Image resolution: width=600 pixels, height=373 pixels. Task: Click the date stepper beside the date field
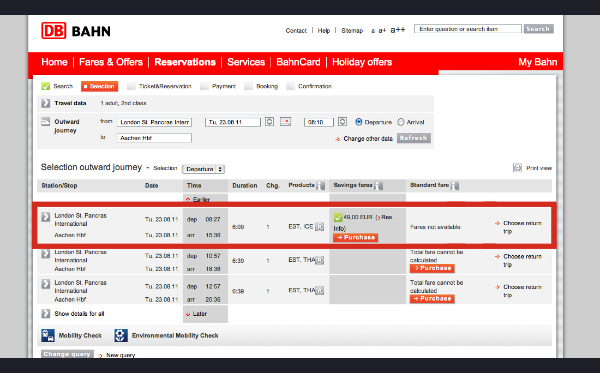(x=269, y=122)
